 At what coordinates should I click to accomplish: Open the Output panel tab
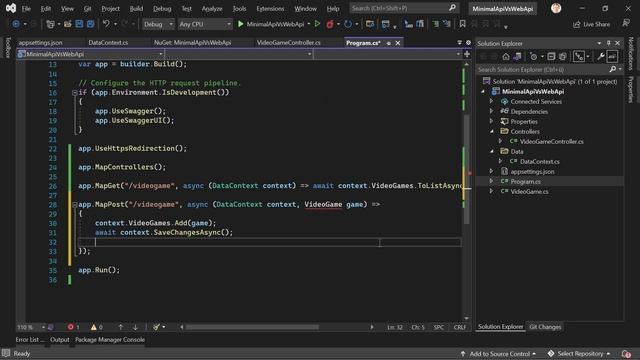(60, 340)
